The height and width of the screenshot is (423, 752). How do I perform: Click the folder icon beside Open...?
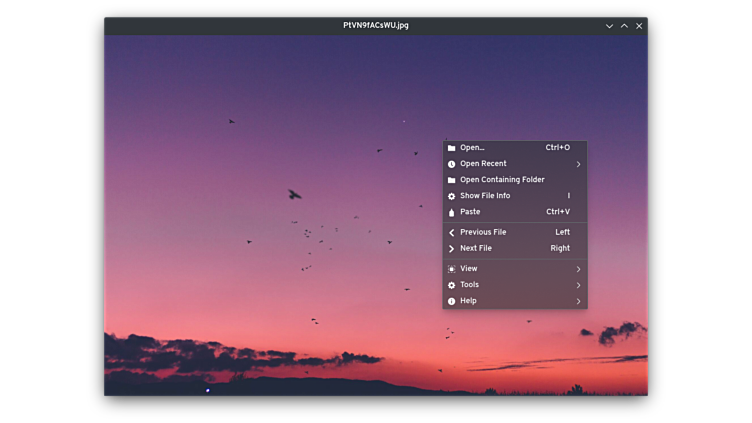pos(452,148)
